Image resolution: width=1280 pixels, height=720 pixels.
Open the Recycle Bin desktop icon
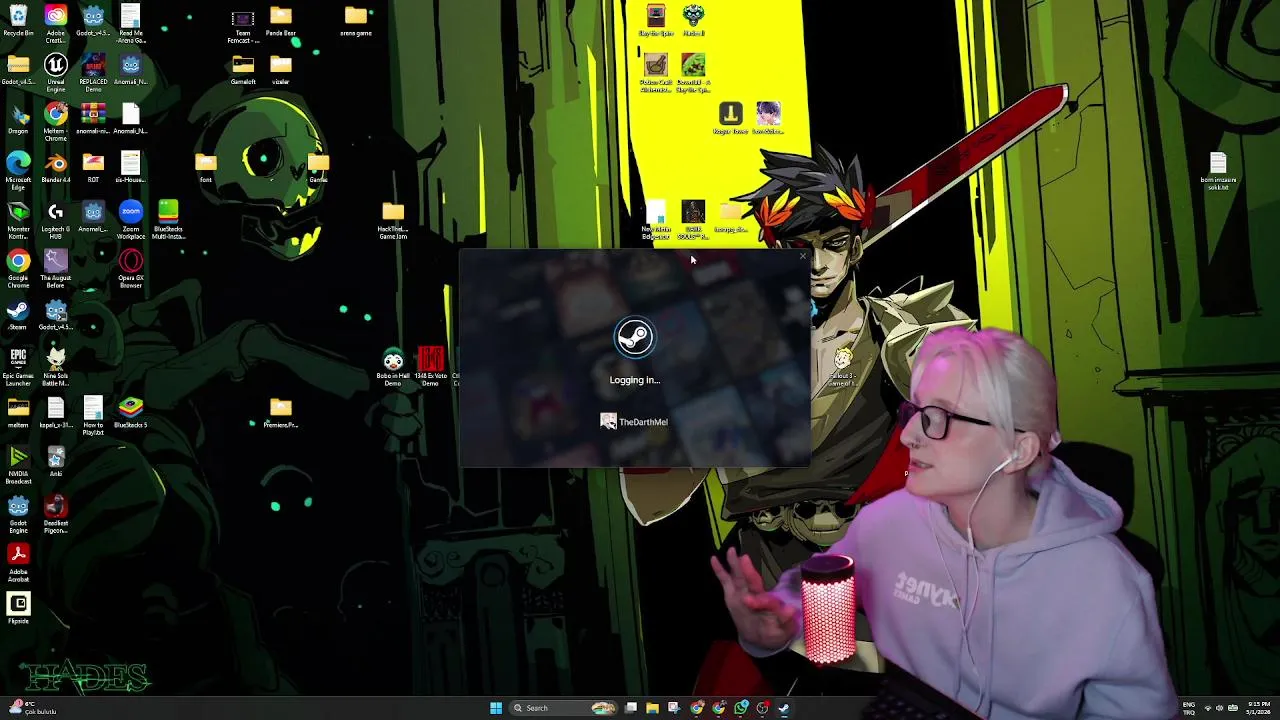click(x=18, y=21)
